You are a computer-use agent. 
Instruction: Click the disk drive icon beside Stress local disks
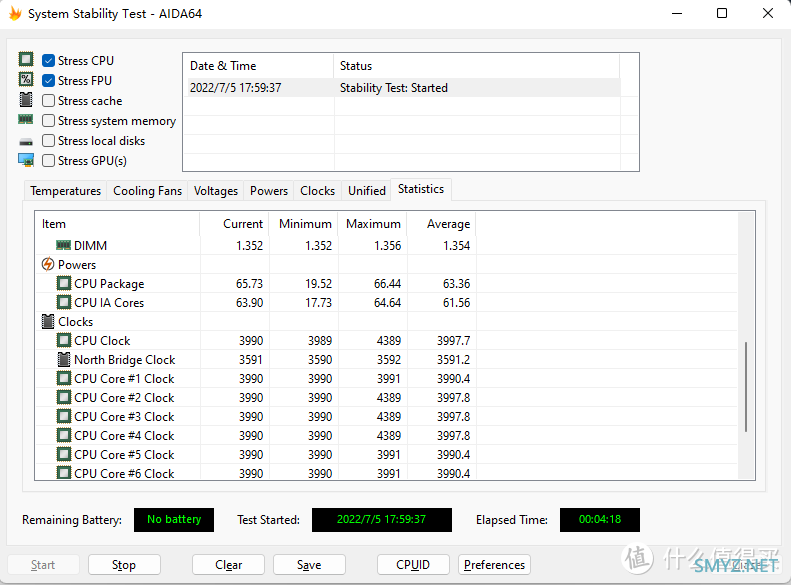click(x=26, y=142)
